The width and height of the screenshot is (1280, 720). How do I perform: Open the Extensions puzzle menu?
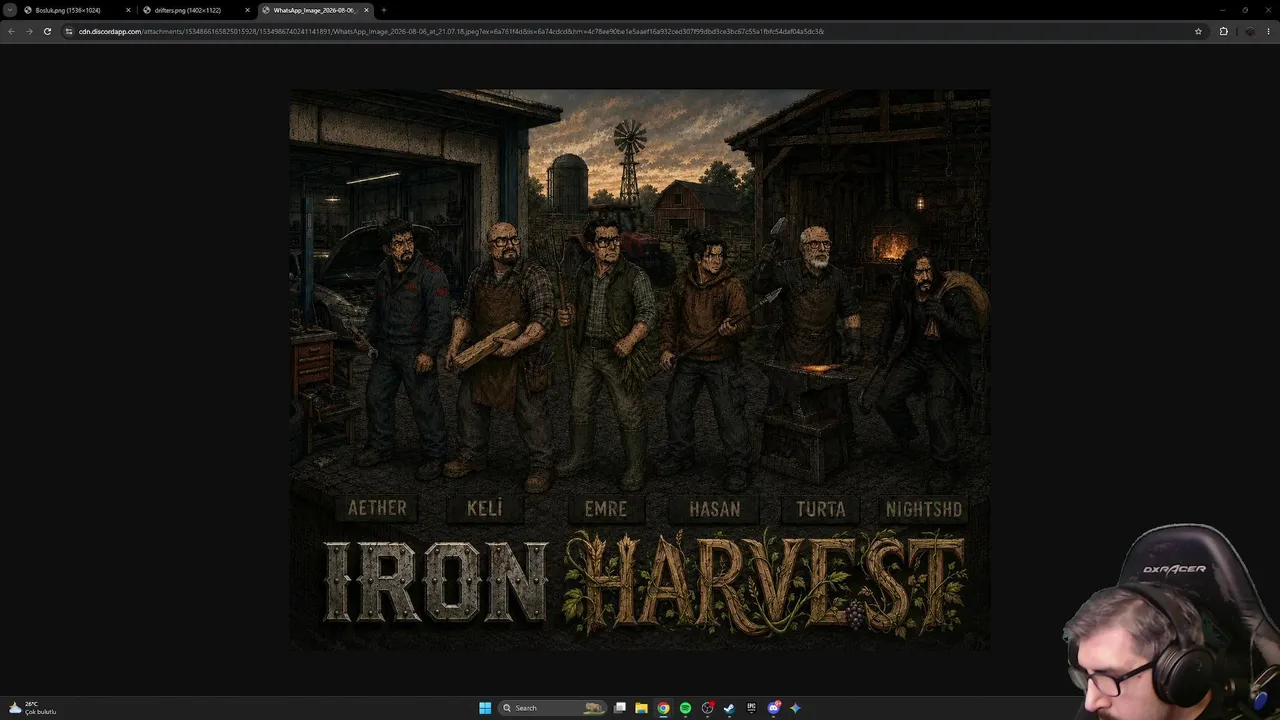(1223, 31)
